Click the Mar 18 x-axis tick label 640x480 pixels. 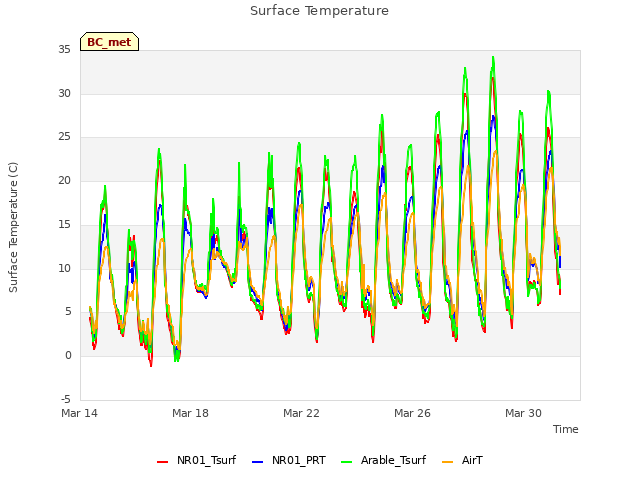click(190, 413)
